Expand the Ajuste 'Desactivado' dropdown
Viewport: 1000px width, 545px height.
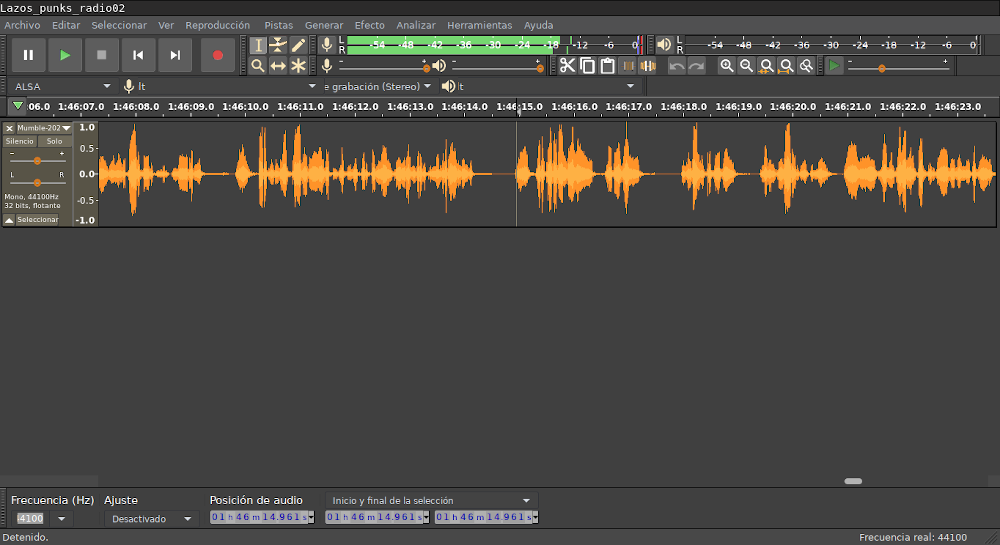coord(151,519)
